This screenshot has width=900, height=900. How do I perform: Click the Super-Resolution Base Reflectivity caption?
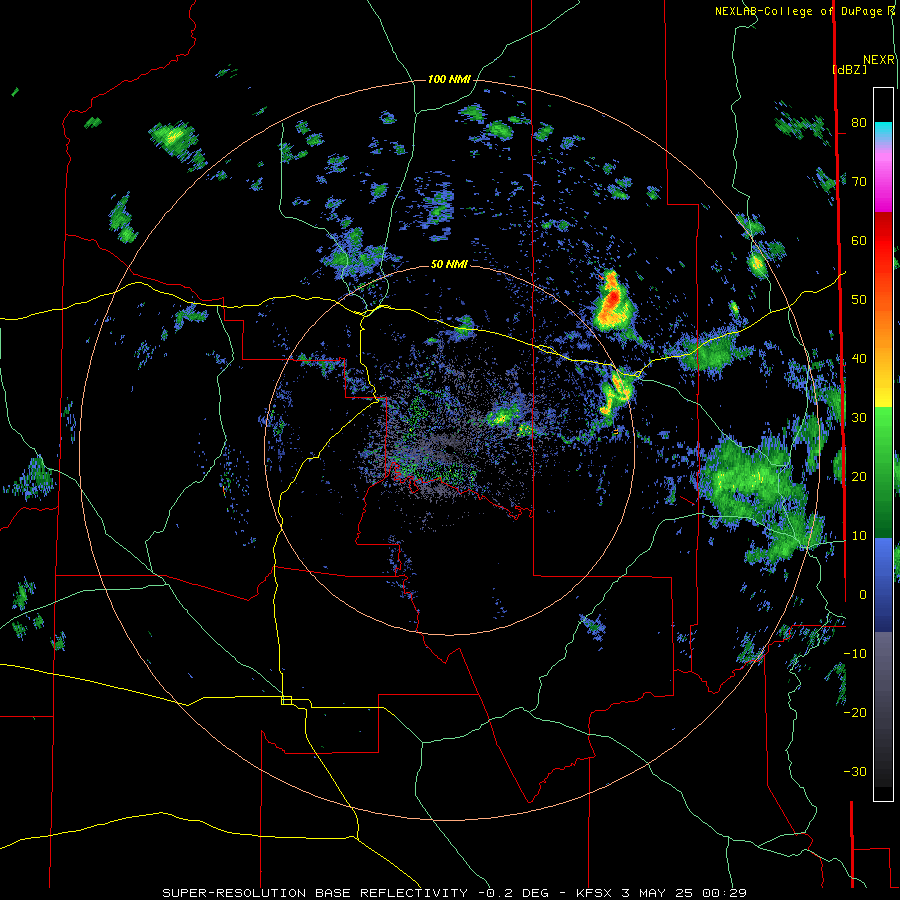click(x=315, y=893)
